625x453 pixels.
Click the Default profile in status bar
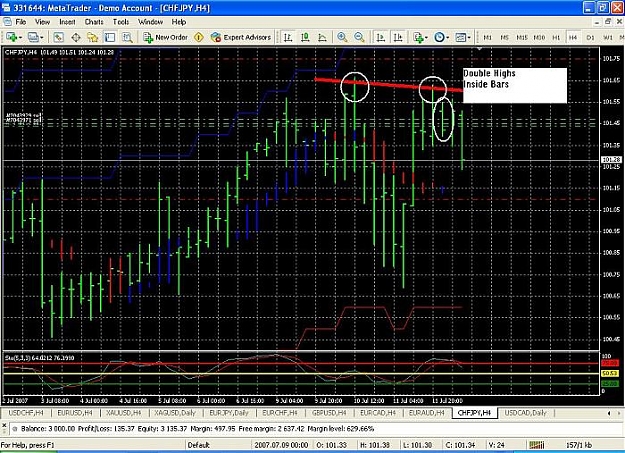click(199, 445)
